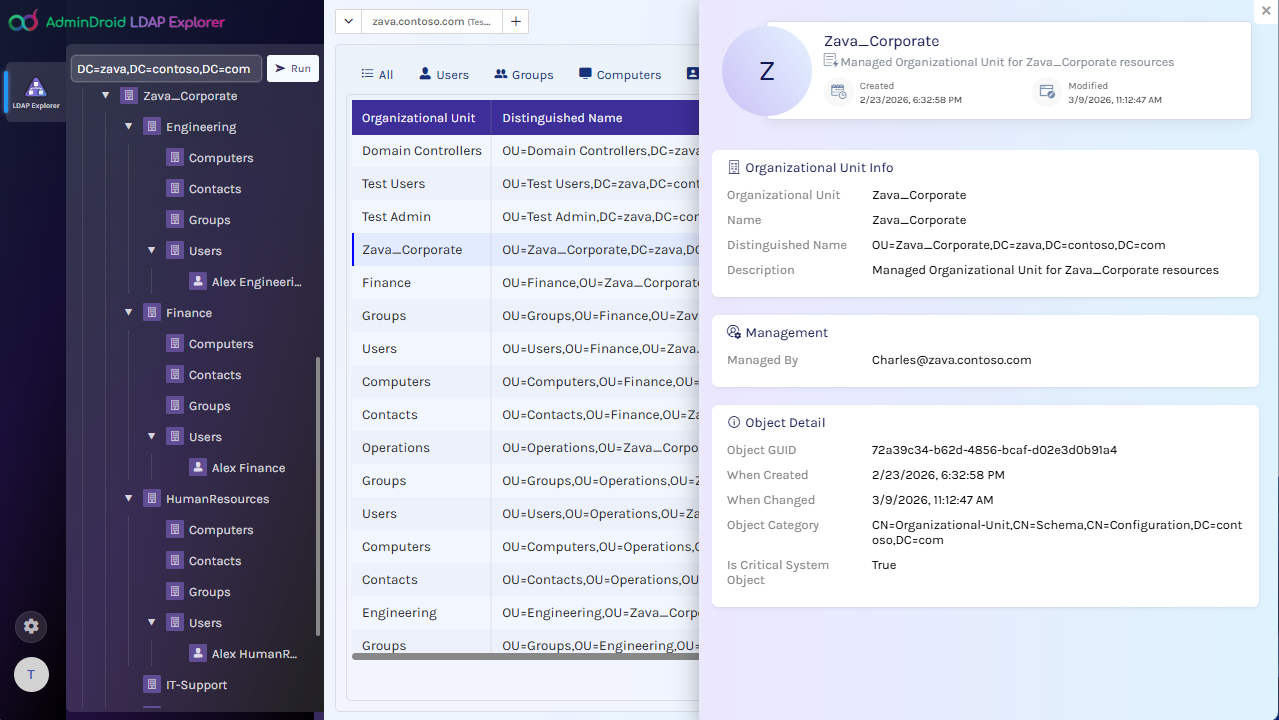Viewport: 1279px width, 720px height.
Task: Click the icon beside Organizational Unit Info heading
Action: (735, 167)
